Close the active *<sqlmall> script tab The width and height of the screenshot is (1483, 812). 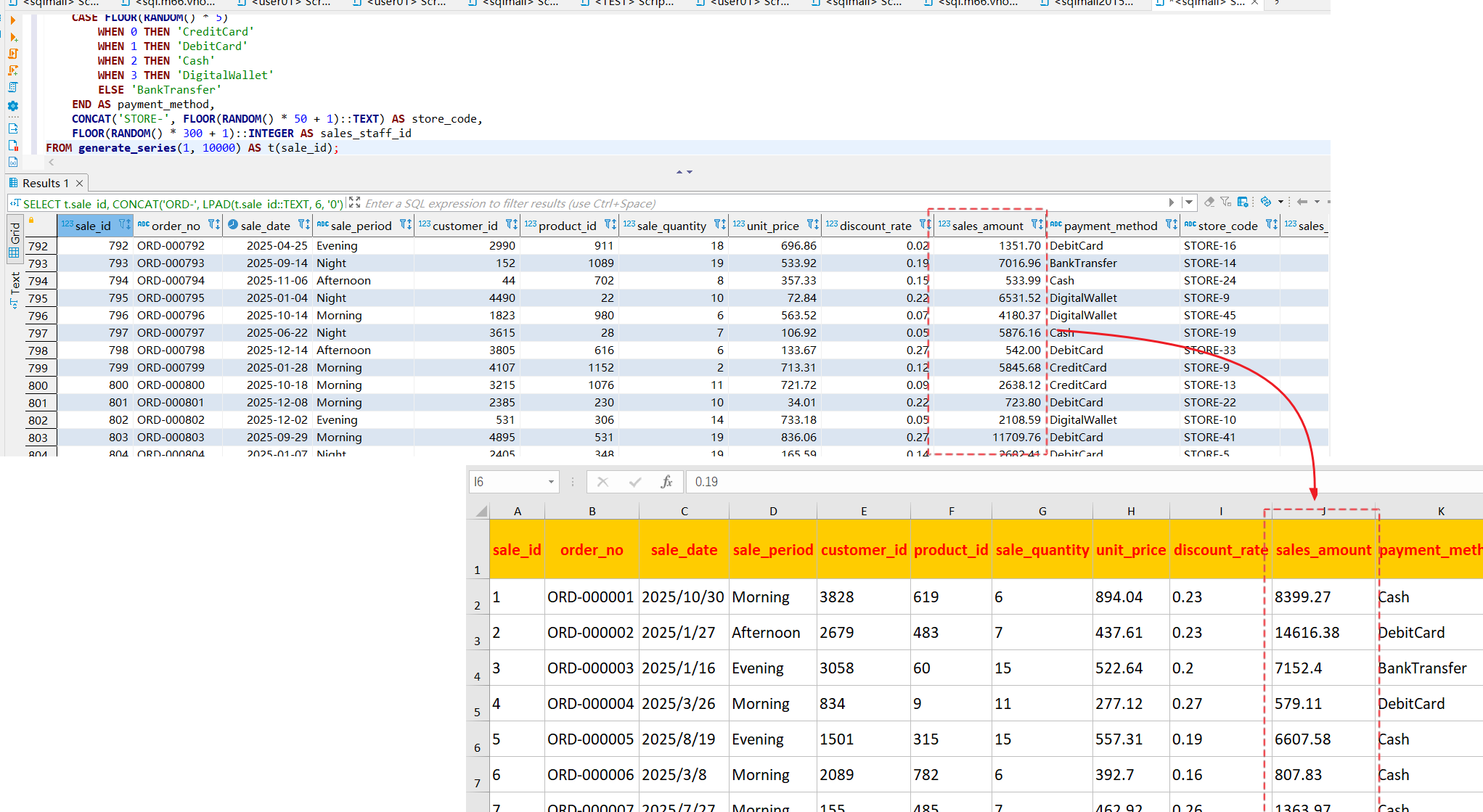click(x=1254, y=3)
